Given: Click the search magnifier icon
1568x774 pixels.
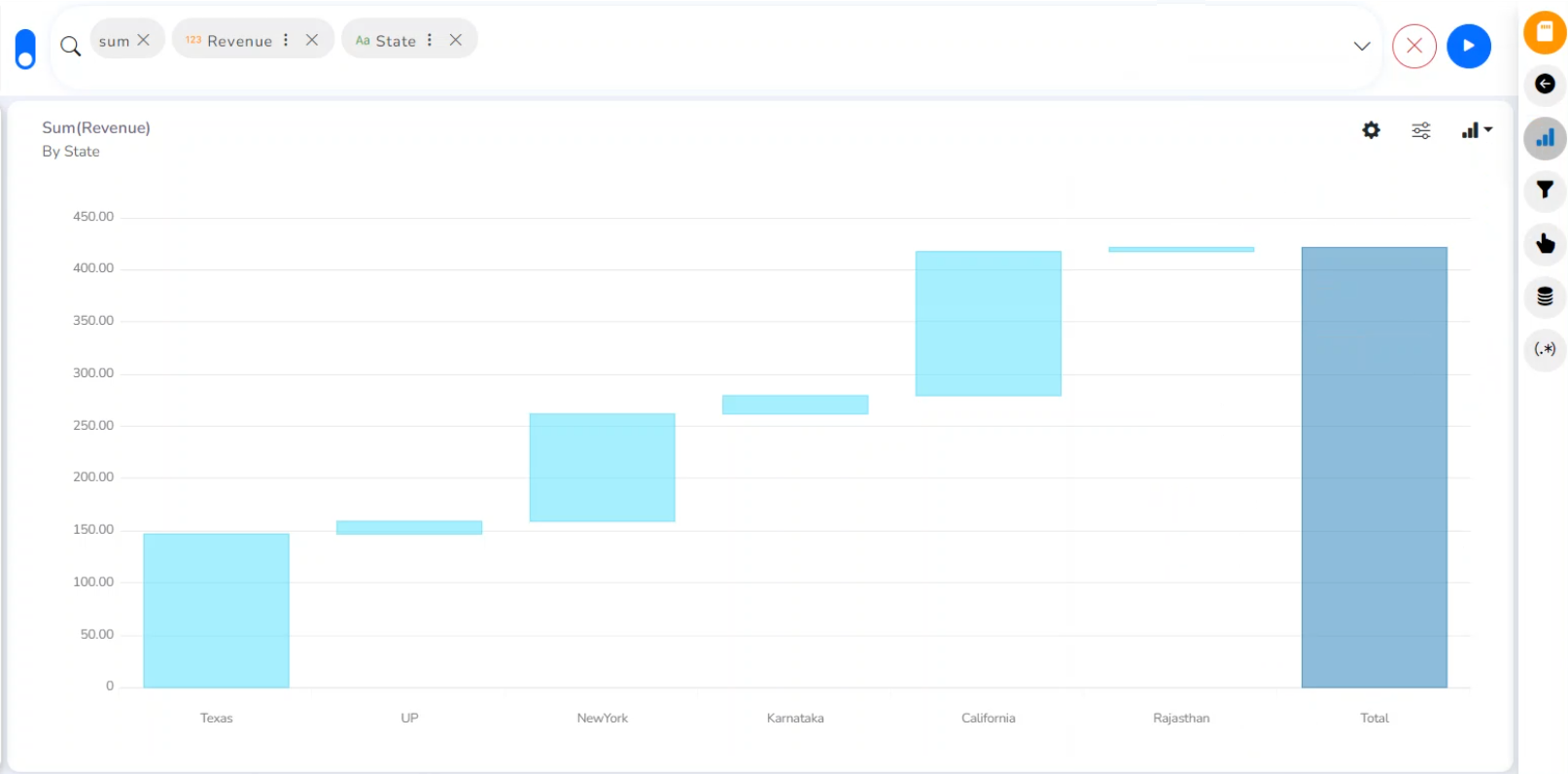Looking at the screenshot, I should point(70,46).
